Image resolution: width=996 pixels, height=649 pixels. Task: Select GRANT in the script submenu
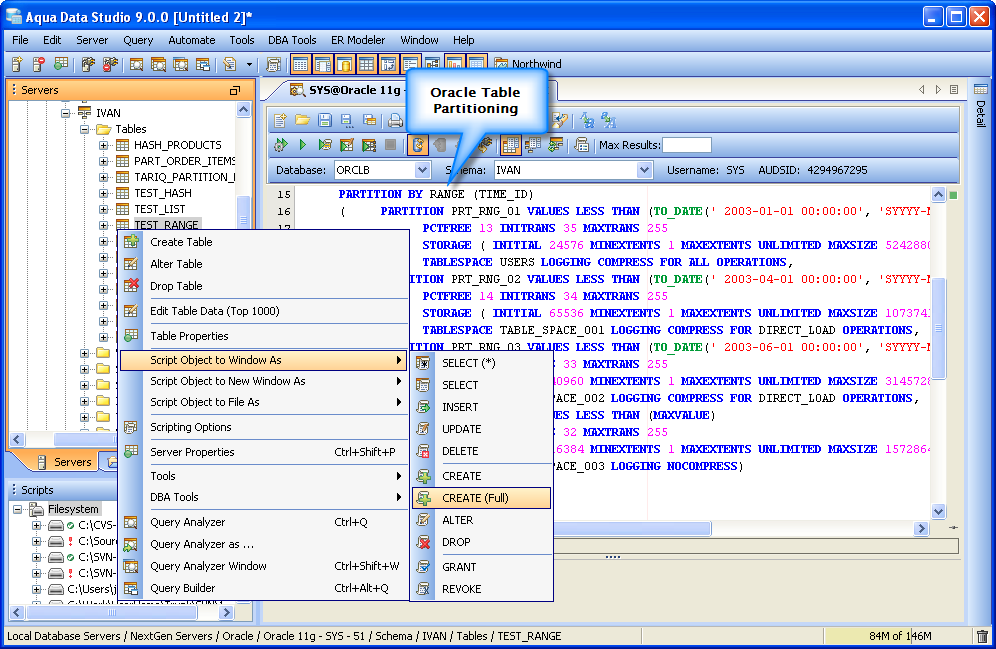click(x=481, y=567)
